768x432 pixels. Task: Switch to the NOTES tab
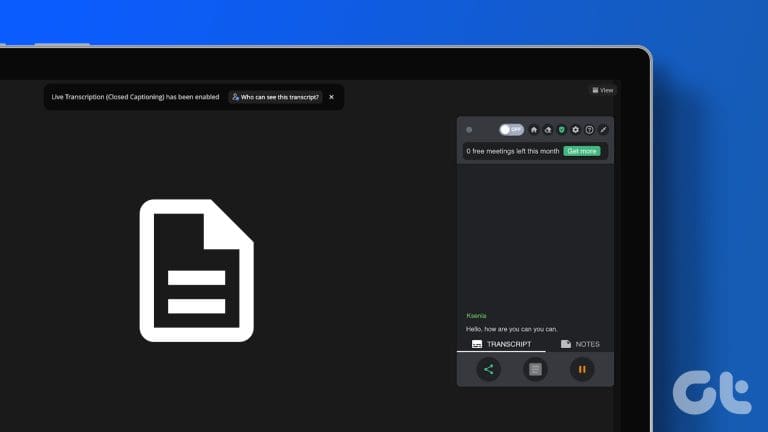coord(580,344)
